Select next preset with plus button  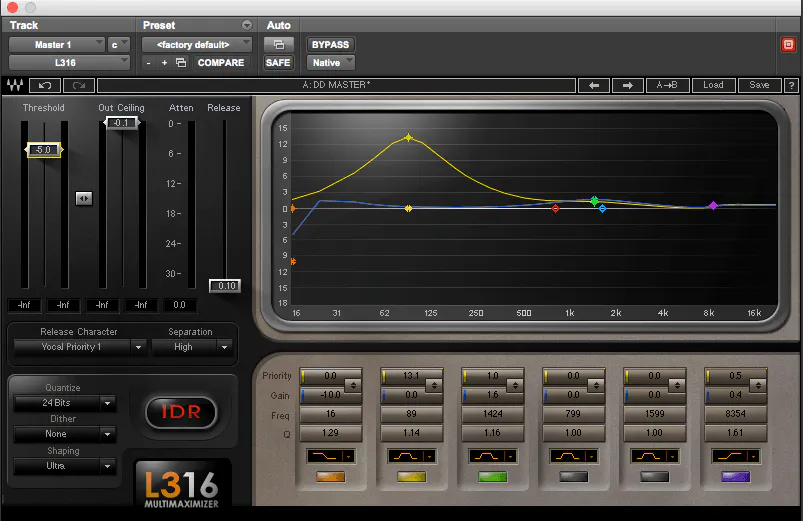tap(164, 62)
